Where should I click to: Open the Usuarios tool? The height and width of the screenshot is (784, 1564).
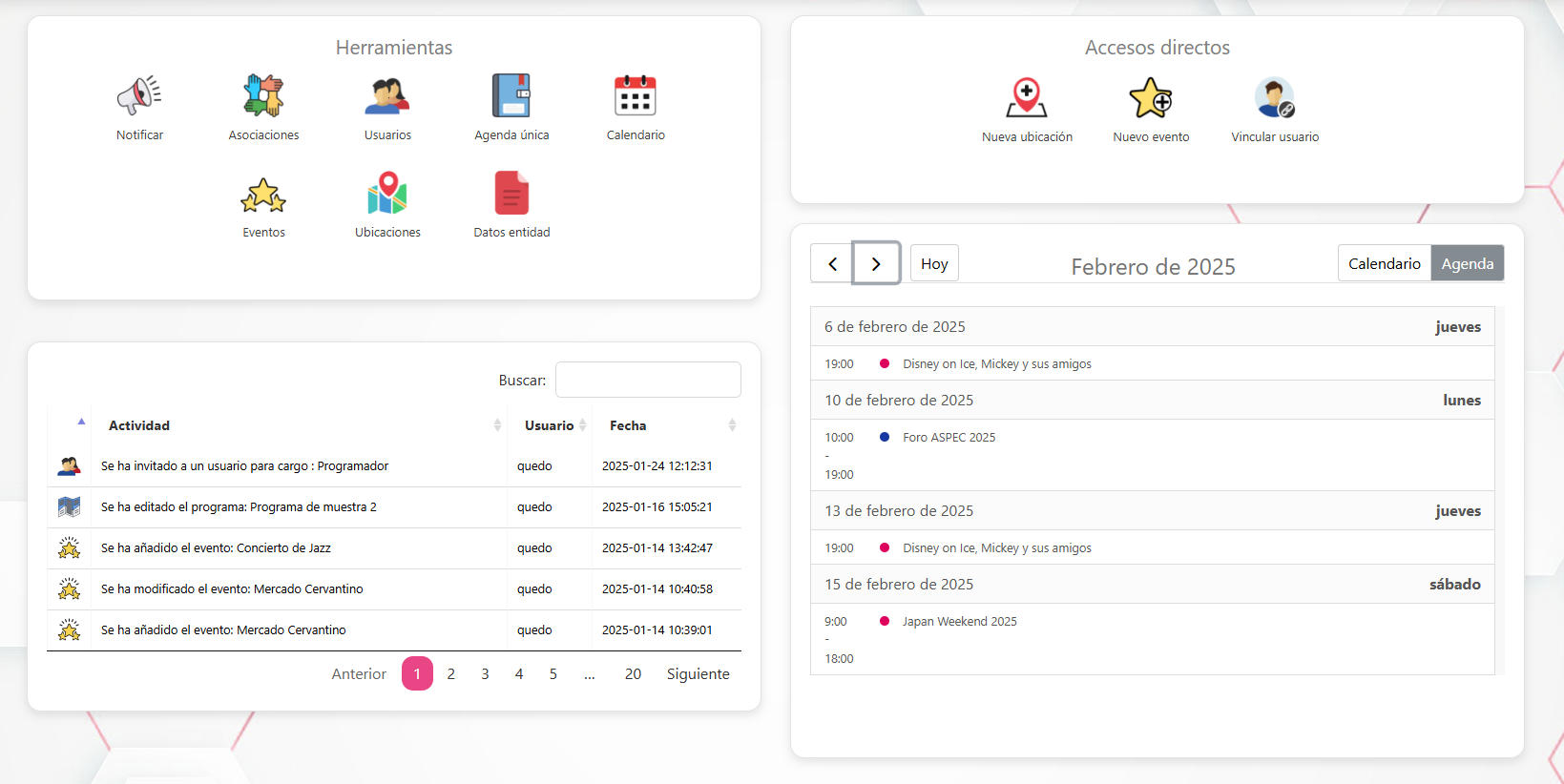(387, 96)
